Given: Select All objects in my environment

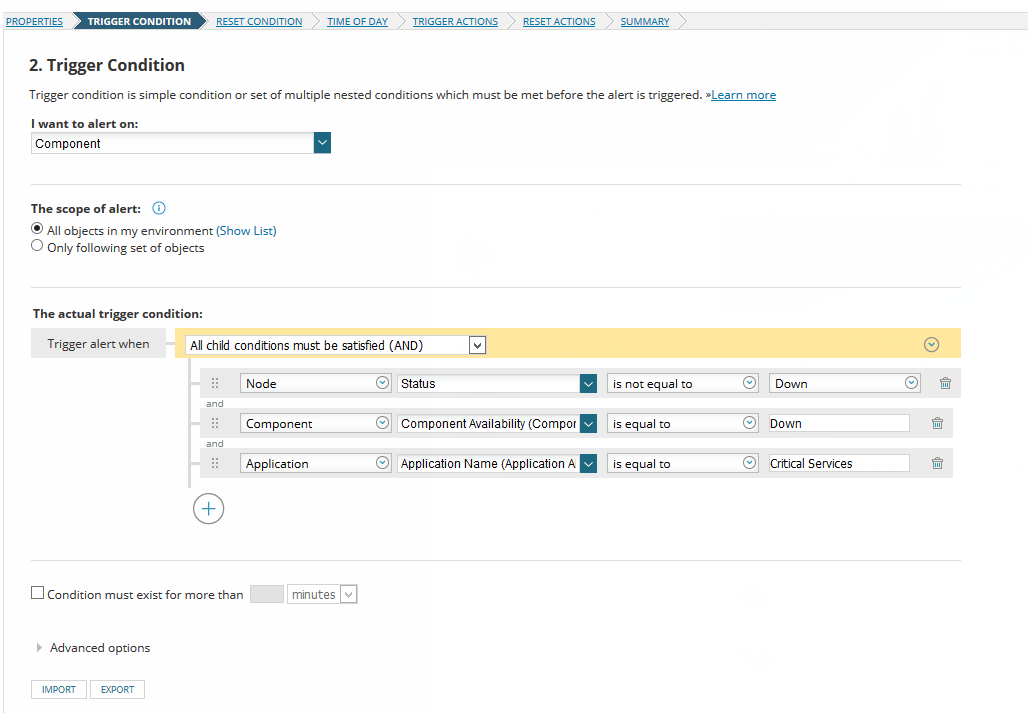Looking at the screenshot, I should pyautogui.click(x=37, y=229).
